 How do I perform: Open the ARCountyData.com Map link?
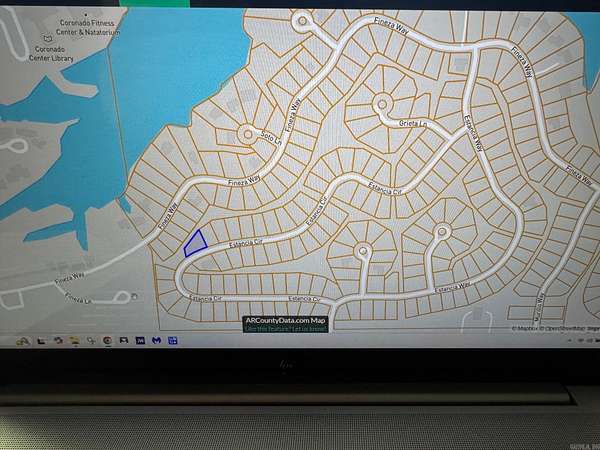[x=285, y=320]
